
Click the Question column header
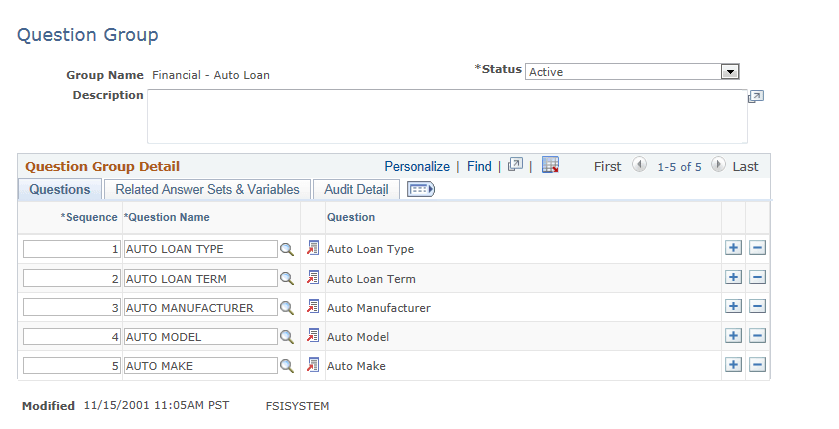pos(351,217)
